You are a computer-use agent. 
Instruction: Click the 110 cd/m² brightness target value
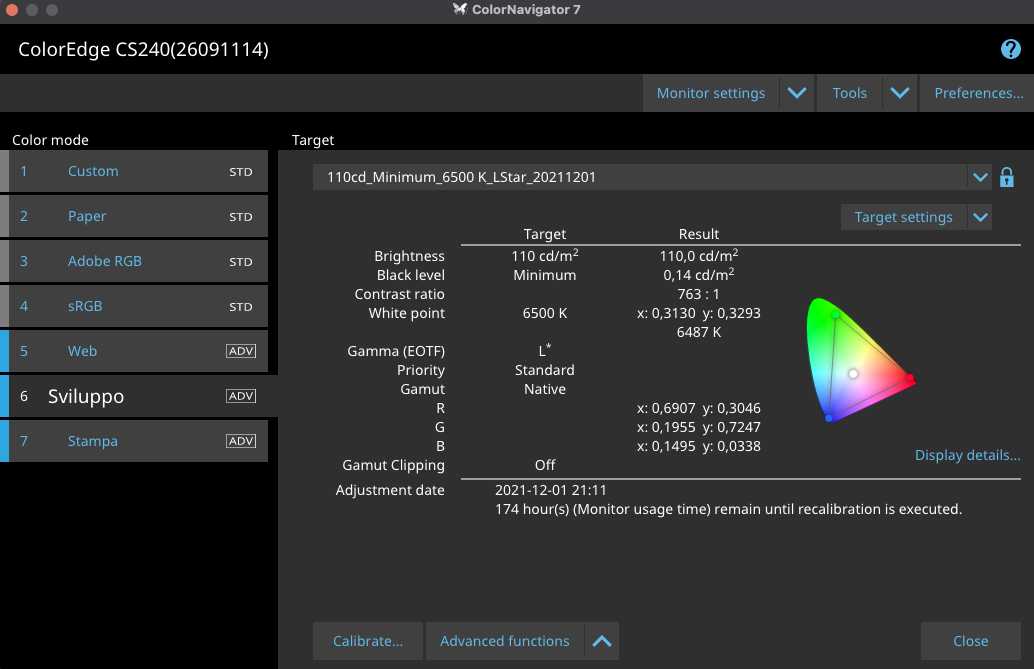pyautogui.click(x=545, y=255)
